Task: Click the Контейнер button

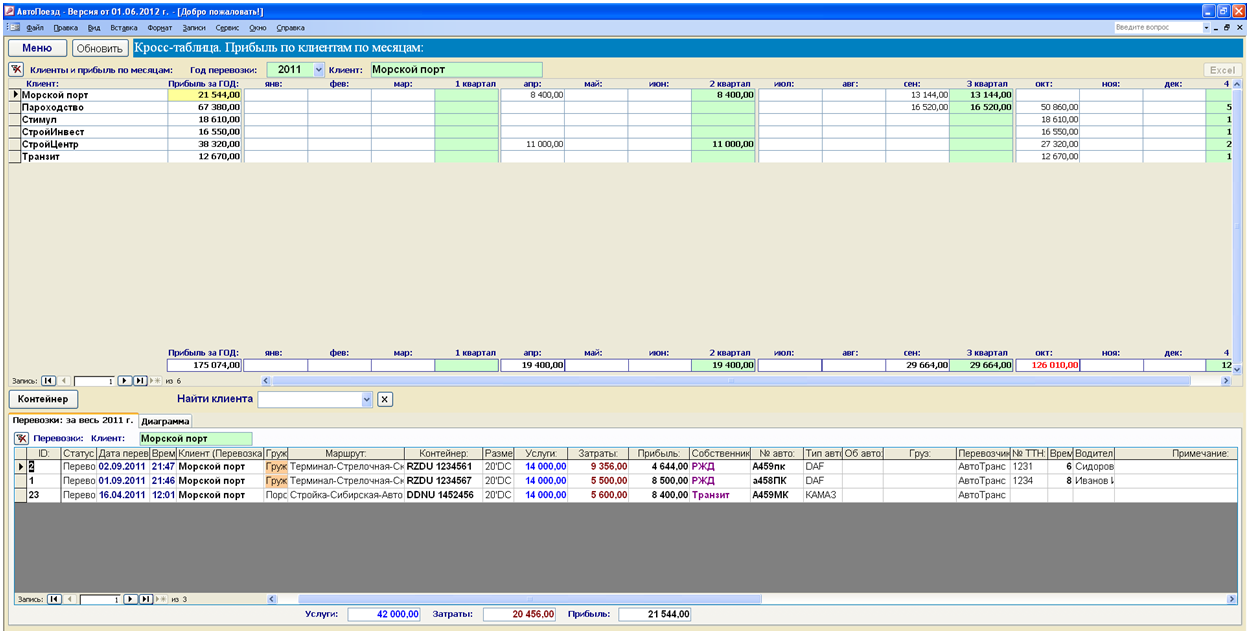Action: point(43,399)
